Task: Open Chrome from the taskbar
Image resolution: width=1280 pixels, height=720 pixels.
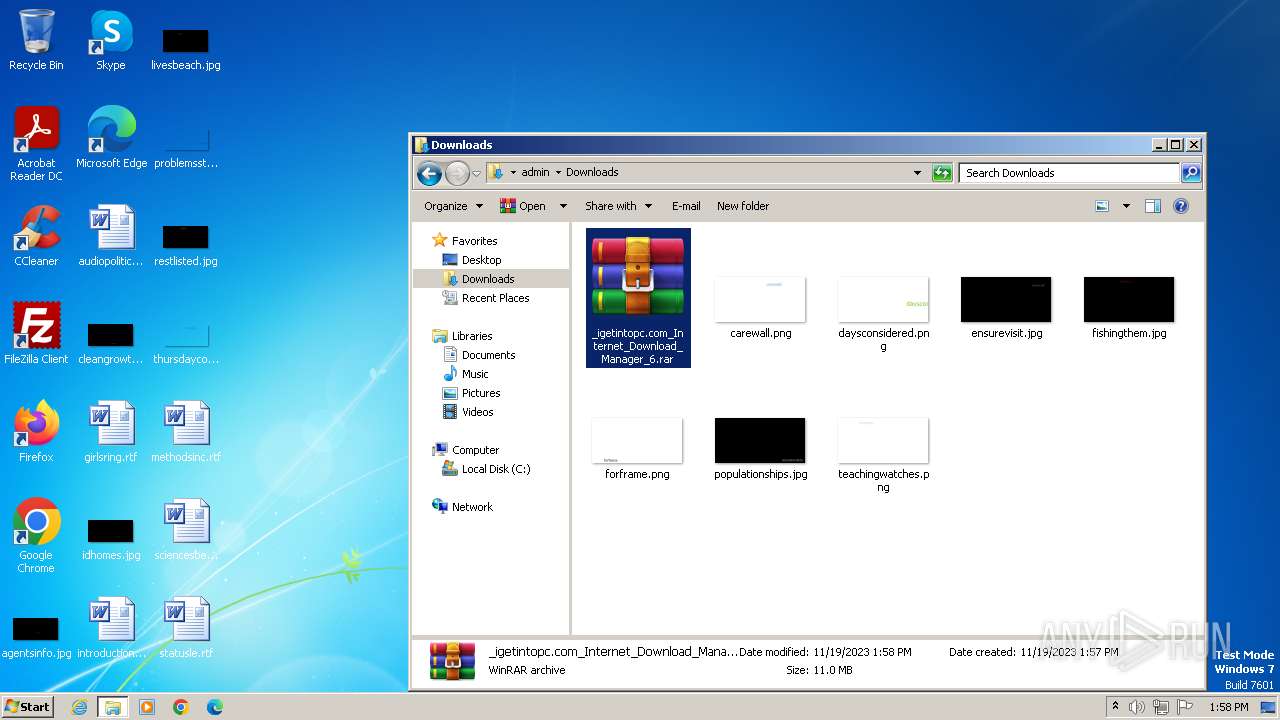Action: 181,707
